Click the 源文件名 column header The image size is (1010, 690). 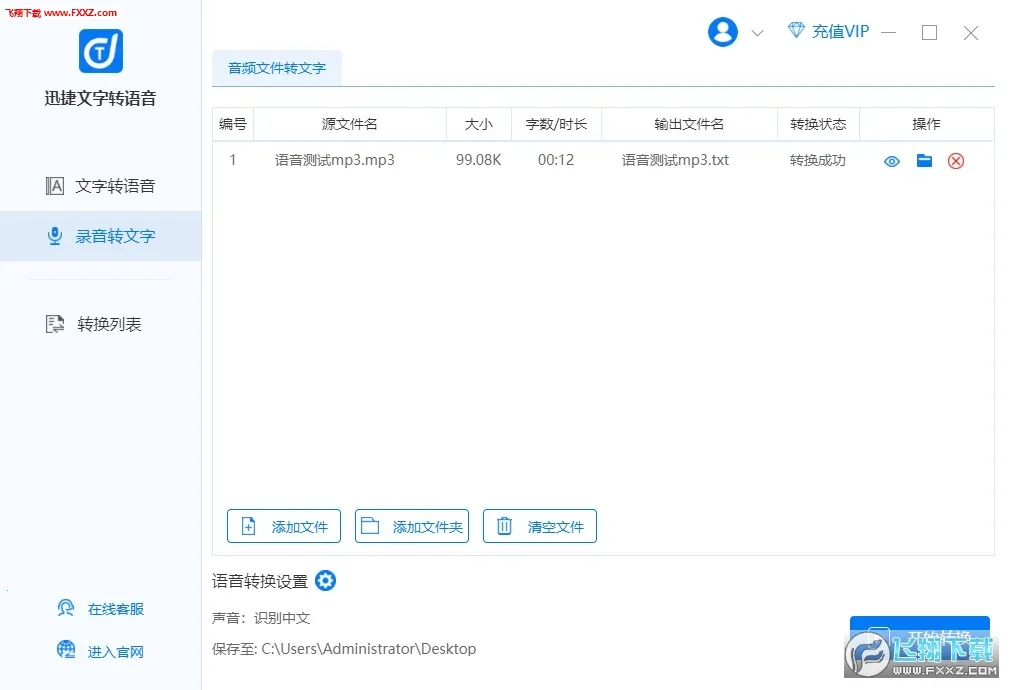click(x=349, y=124)
